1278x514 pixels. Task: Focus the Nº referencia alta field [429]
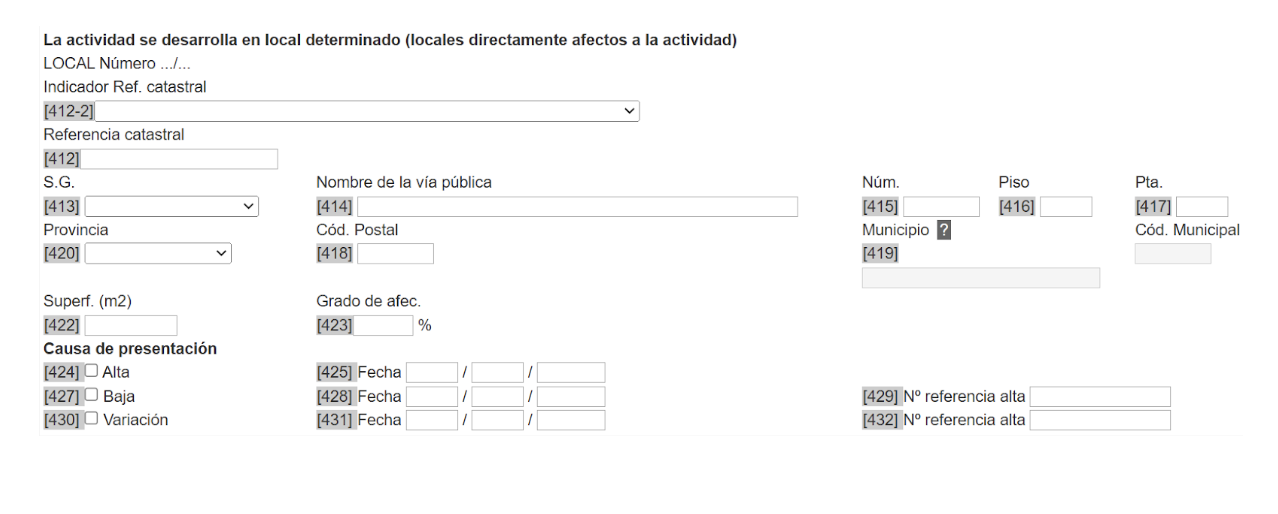point(1100,396)
